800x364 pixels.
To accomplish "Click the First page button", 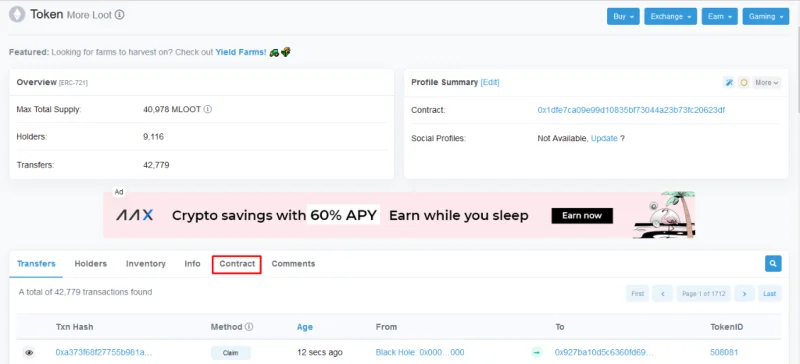I will pyautogui.click(x=637, y=294).
